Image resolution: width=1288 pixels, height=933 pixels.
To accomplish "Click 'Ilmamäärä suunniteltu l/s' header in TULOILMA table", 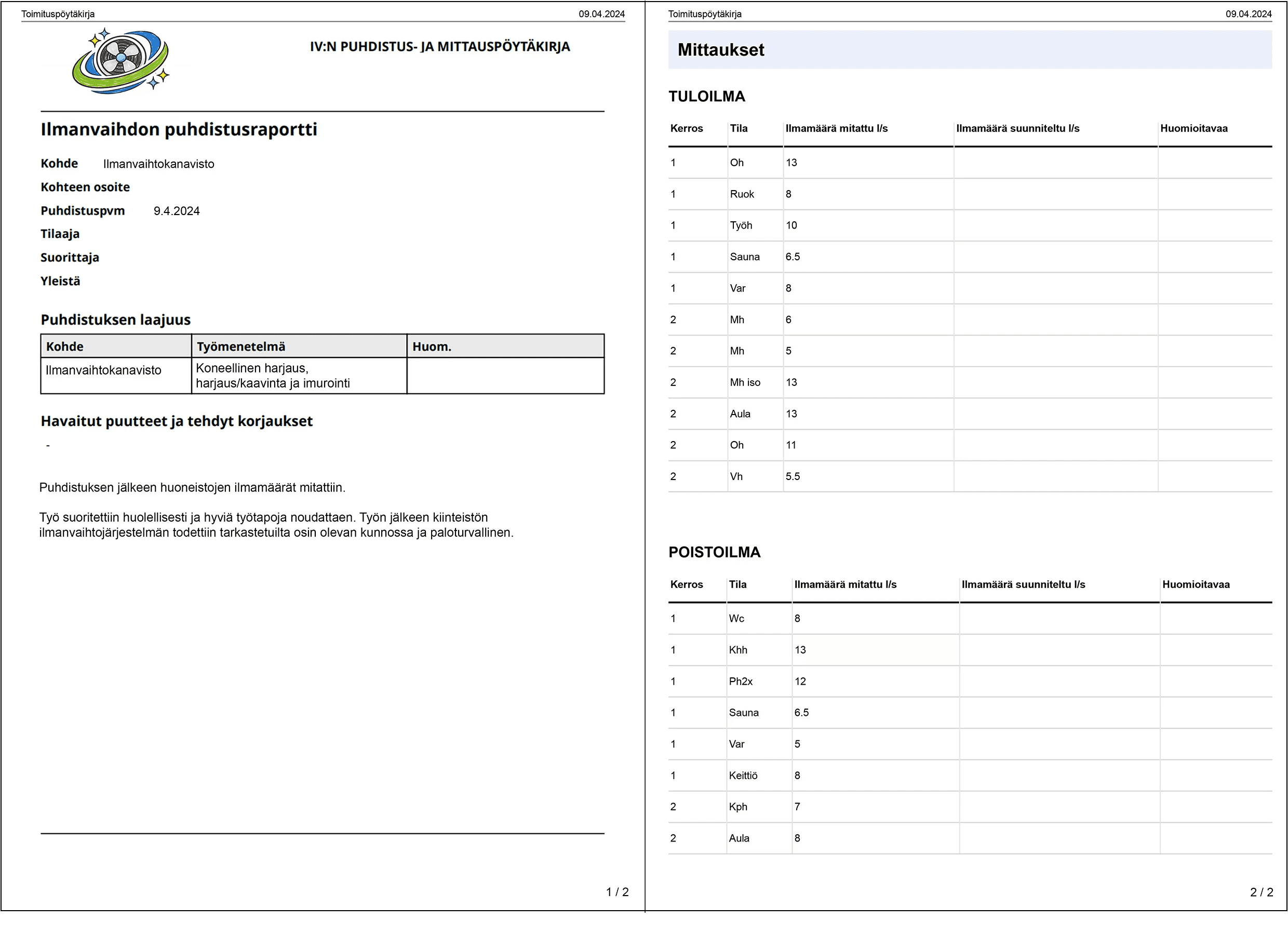I will pos(1018,128).
